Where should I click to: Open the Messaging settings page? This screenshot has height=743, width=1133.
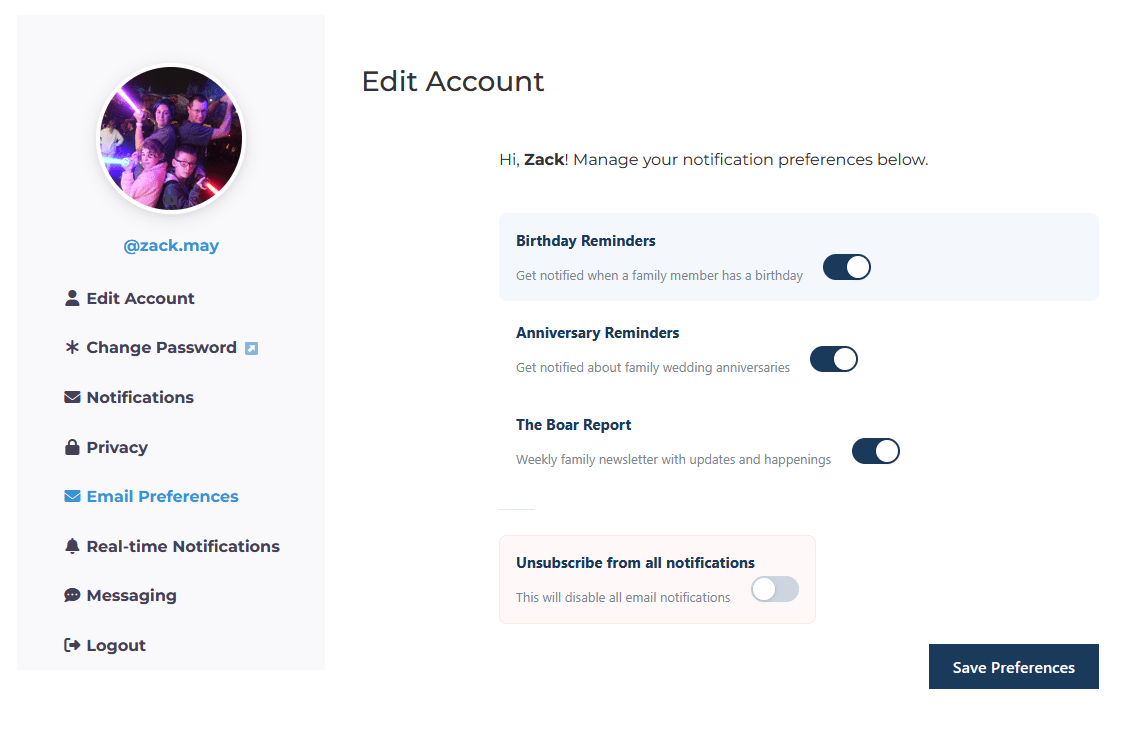(x=131, y=595)
